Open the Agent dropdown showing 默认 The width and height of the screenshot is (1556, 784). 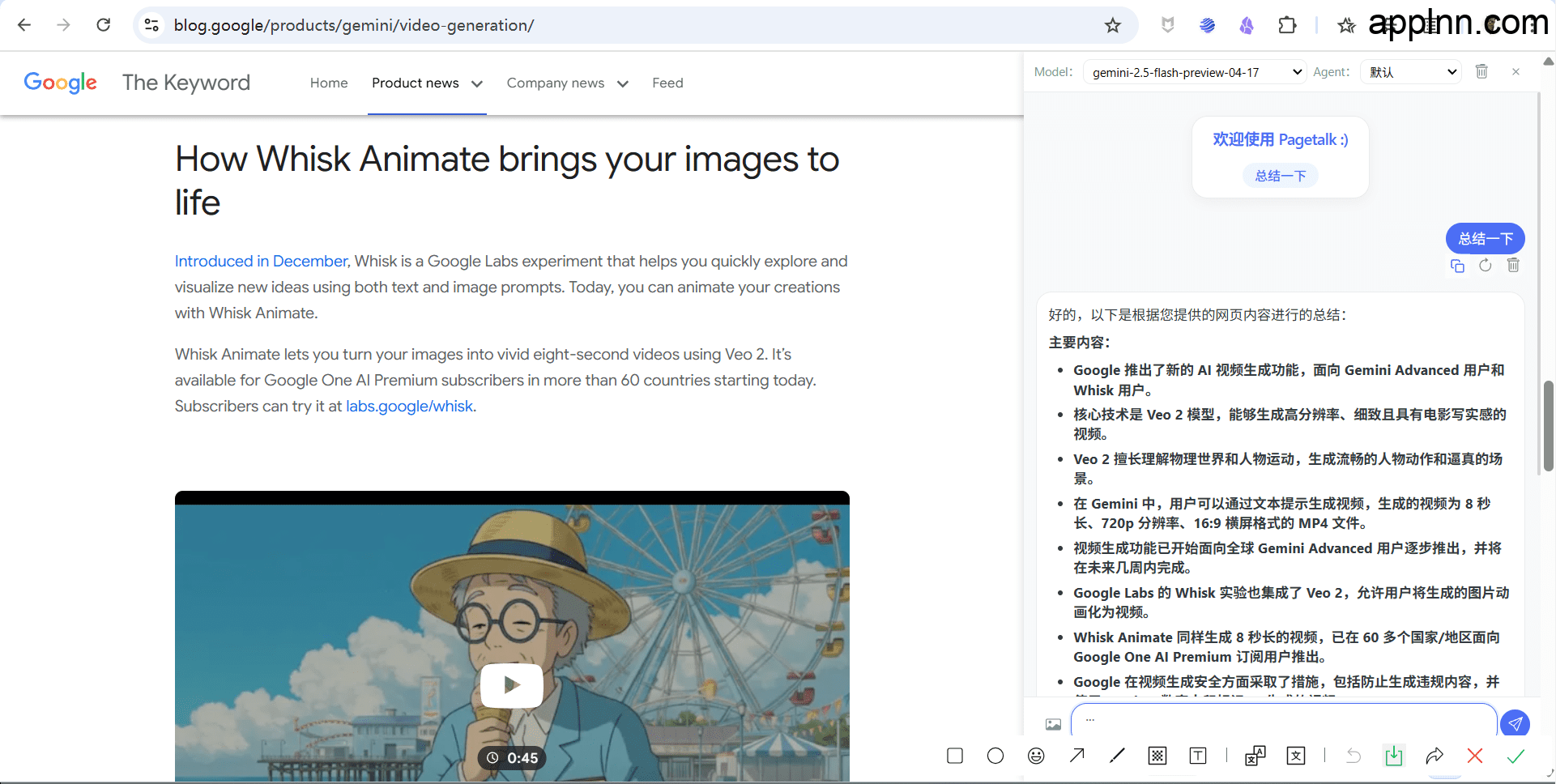click(1411, 72)
